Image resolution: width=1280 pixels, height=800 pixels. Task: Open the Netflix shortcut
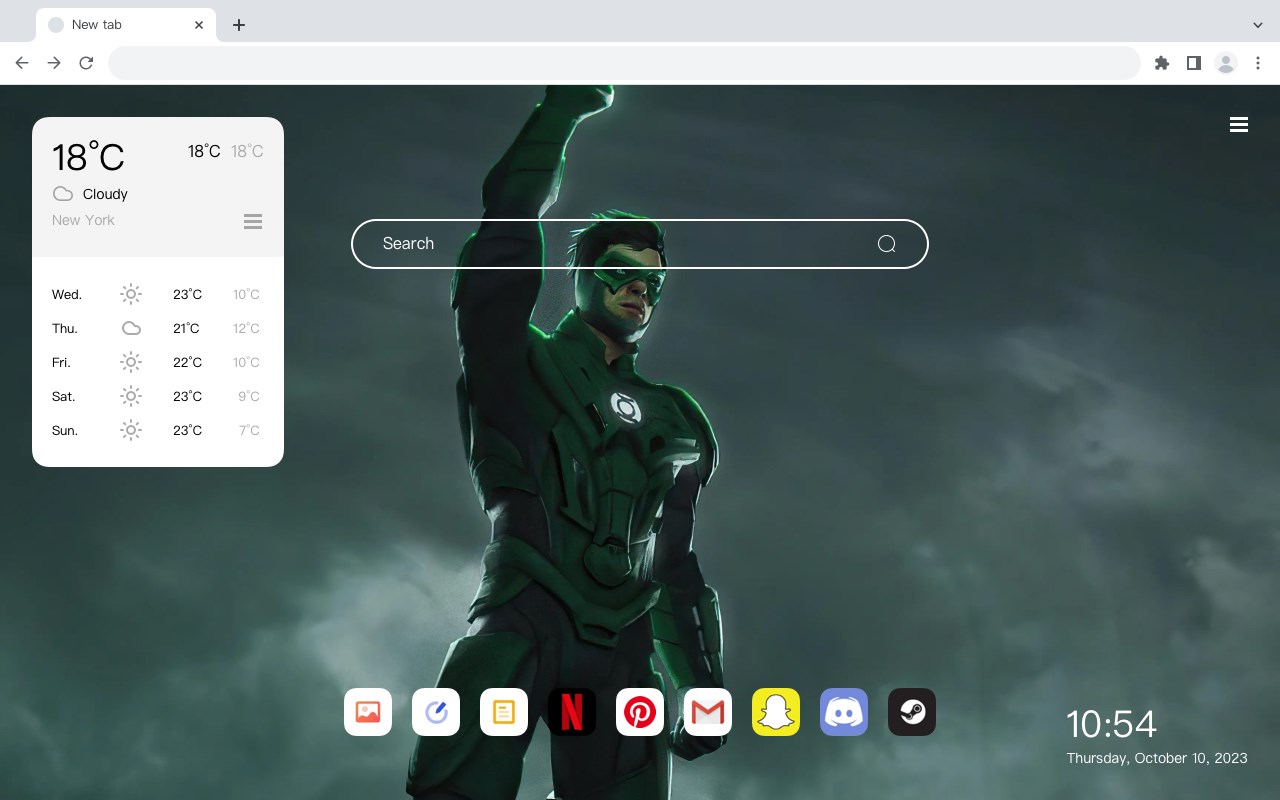coord(572,712)
